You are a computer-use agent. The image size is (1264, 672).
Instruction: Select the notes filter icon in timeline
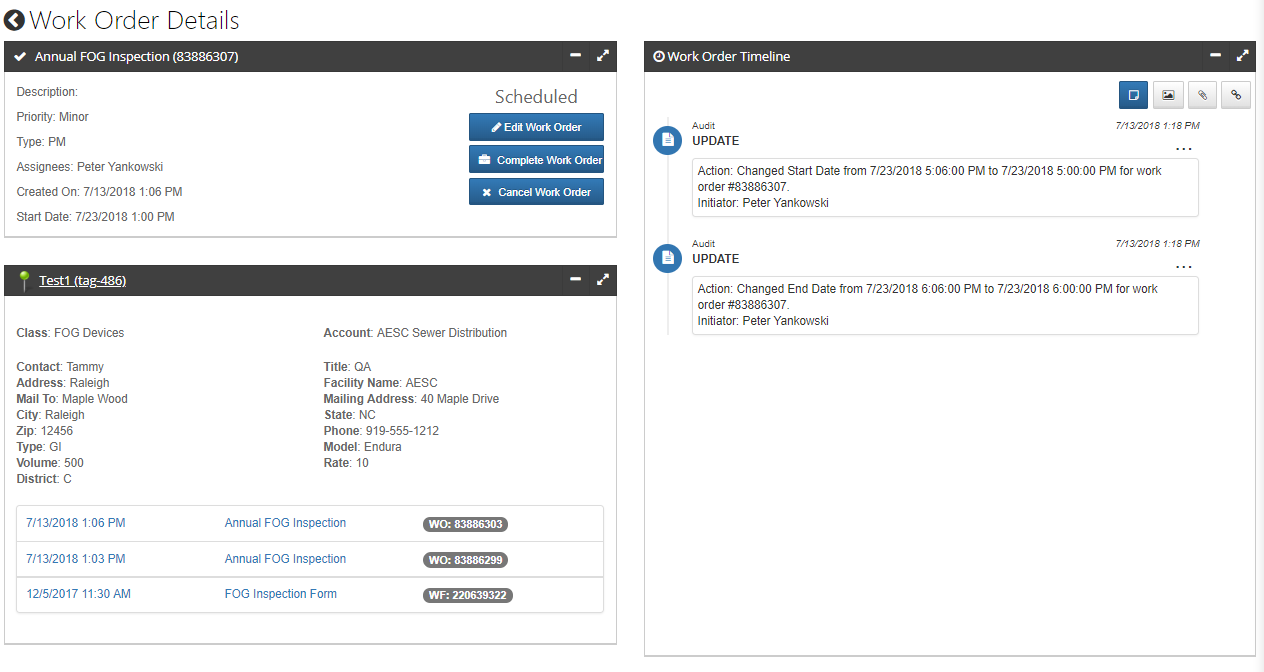pos(1133,95)
